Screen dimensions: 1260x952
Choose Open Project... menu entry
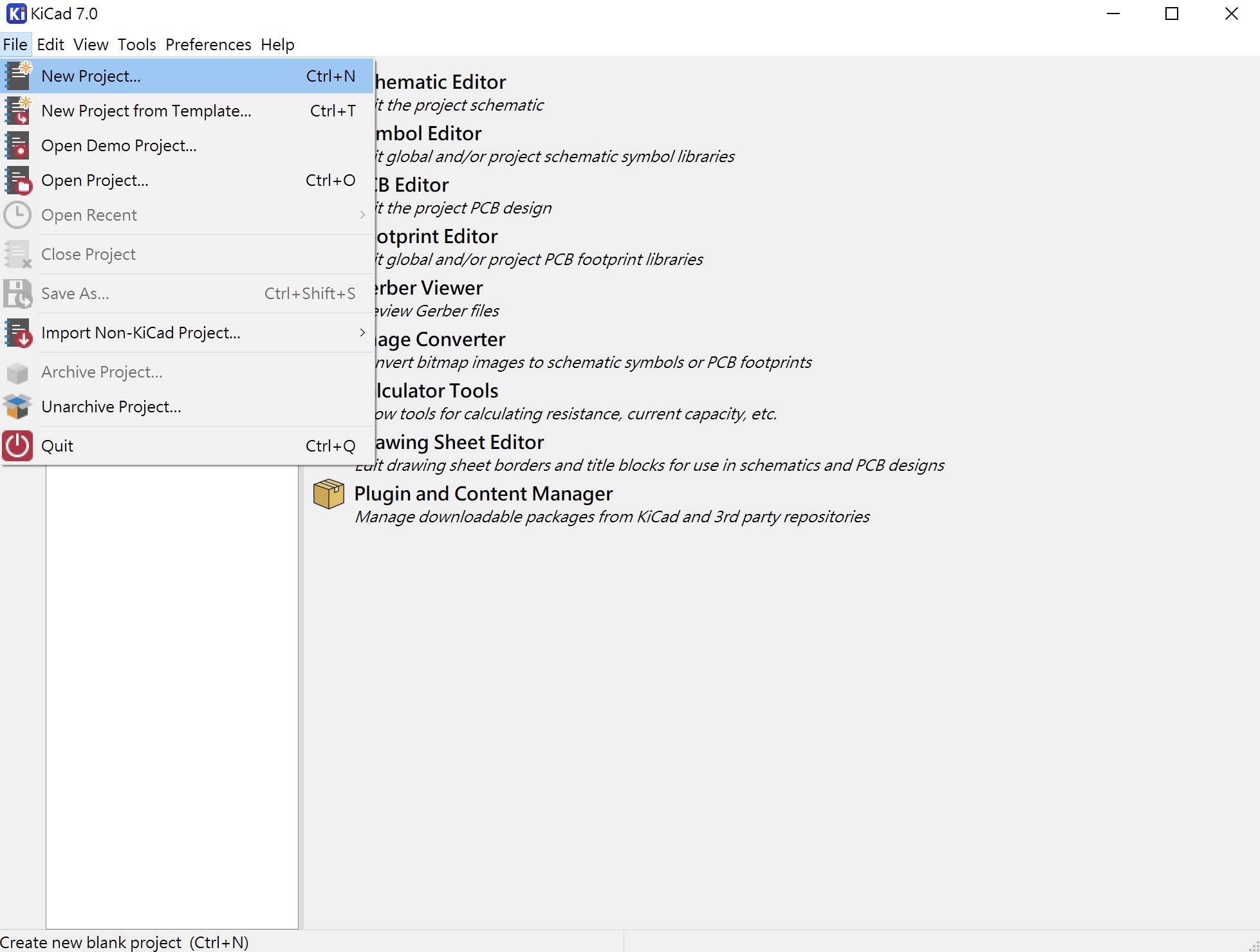point(187,180)
